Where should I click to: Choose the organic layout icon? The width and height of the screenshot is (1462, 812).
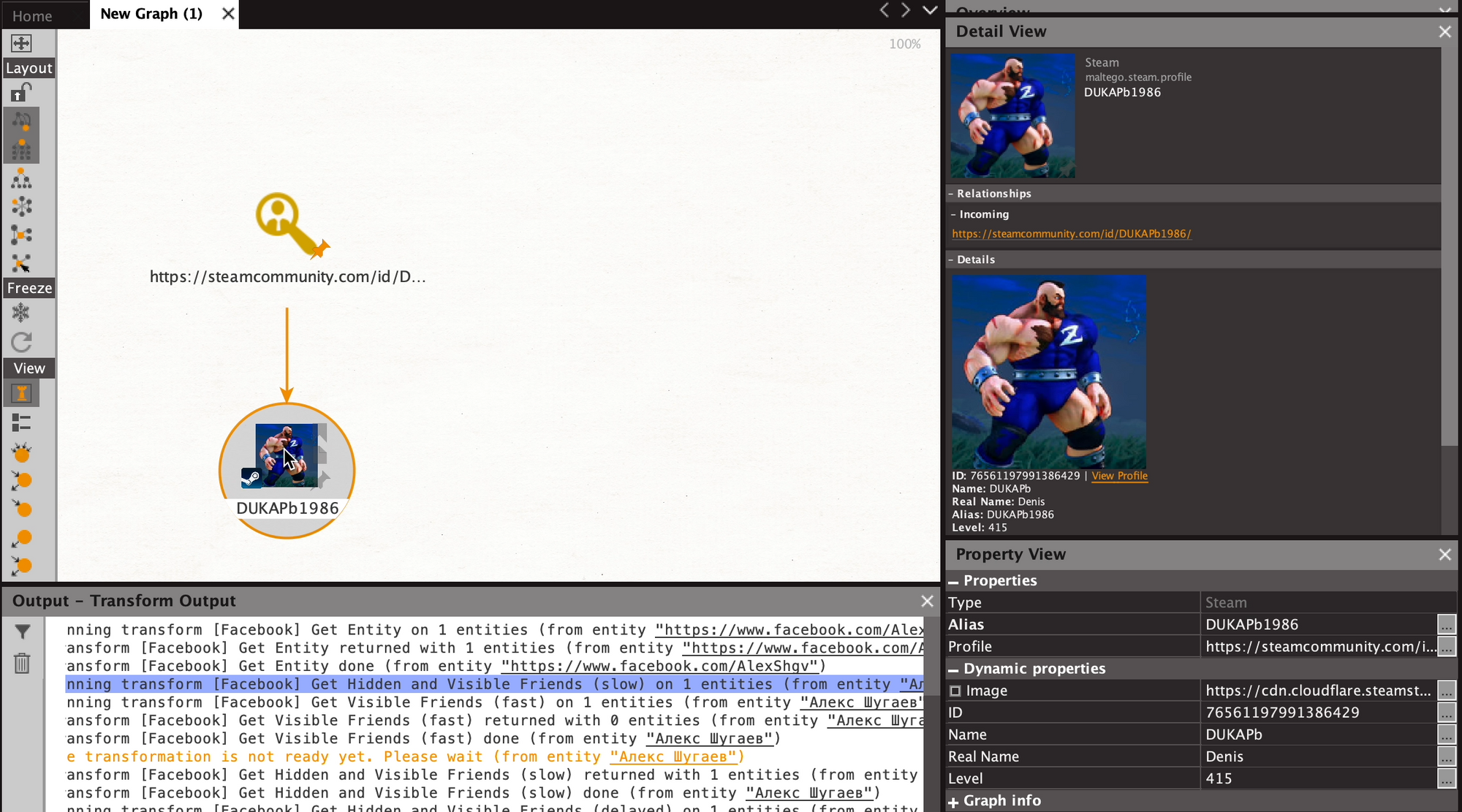click(x=21, y=235)
